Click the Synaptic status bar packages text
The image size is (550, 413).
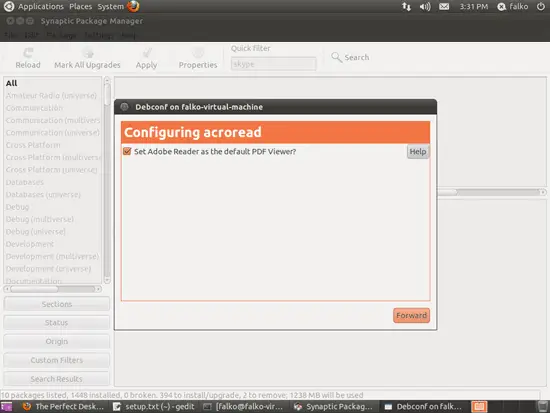182,395
